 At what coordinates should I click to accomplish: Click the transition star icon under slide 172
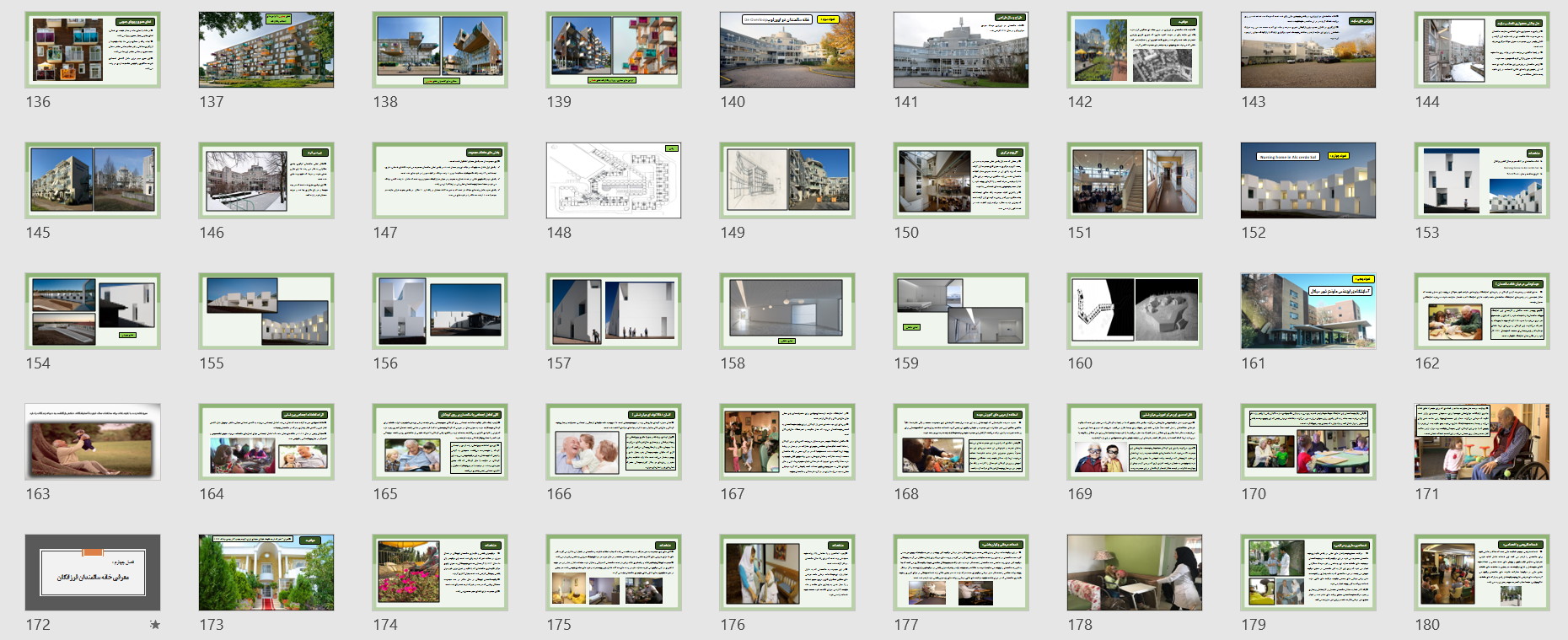tap(154, 625)
